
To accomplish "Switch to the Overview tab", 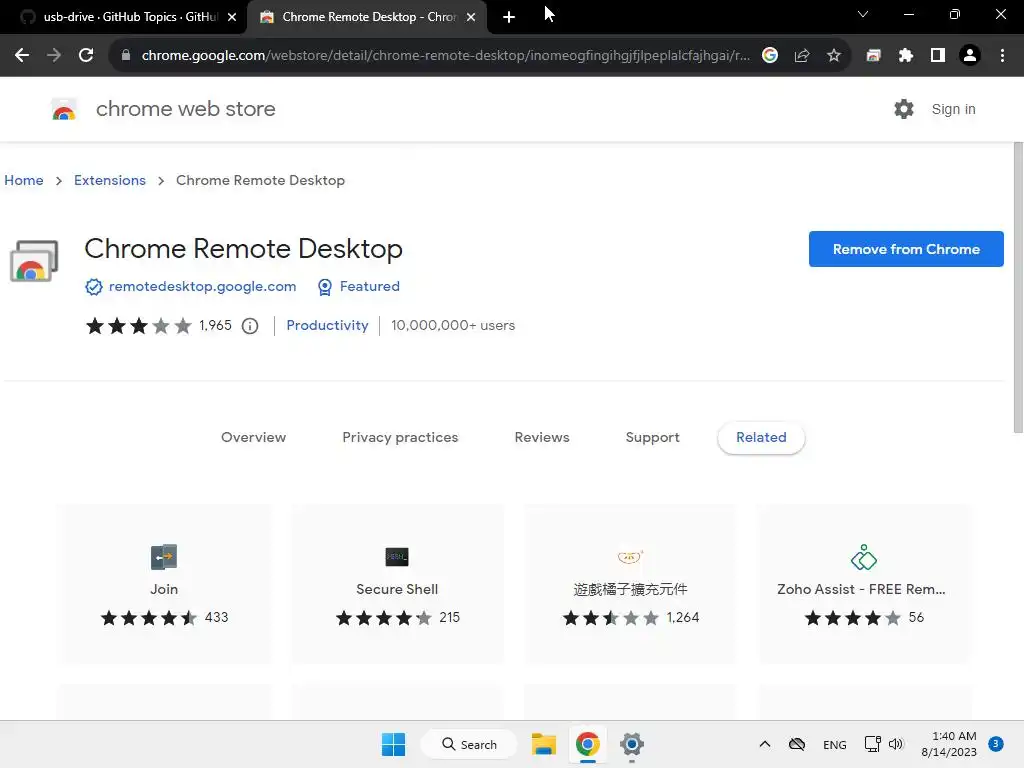I will pyautogui.click(x=253, y=438).
